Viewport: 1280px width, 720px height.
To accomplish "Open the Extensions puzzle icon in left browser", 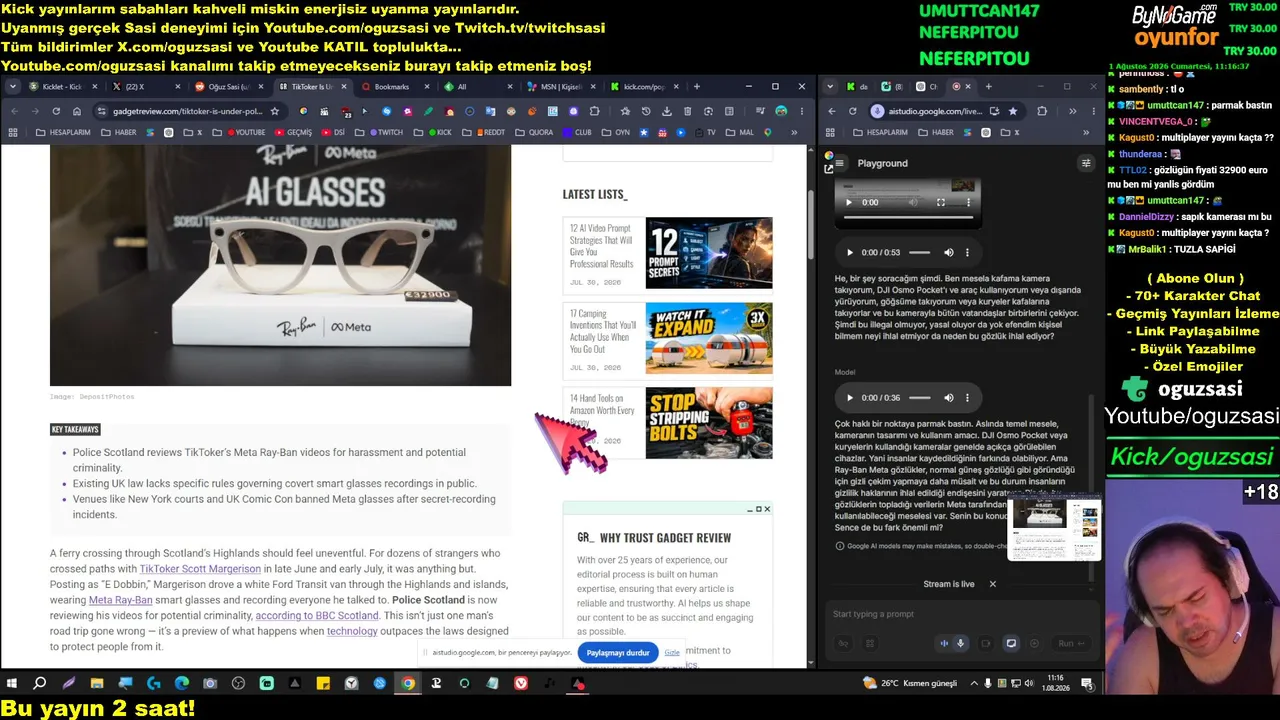I will coord(594,111).
